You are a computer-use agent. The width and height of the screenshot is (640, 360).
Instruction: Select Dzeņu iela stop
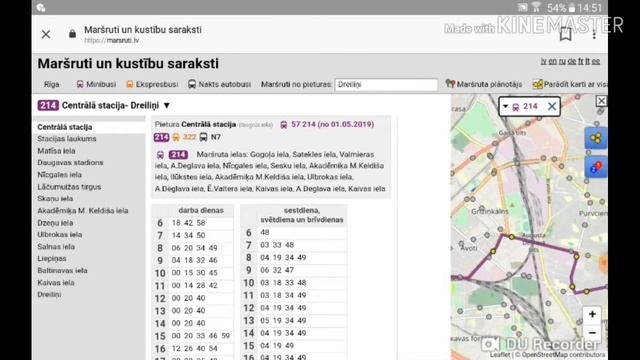[55, 223]
